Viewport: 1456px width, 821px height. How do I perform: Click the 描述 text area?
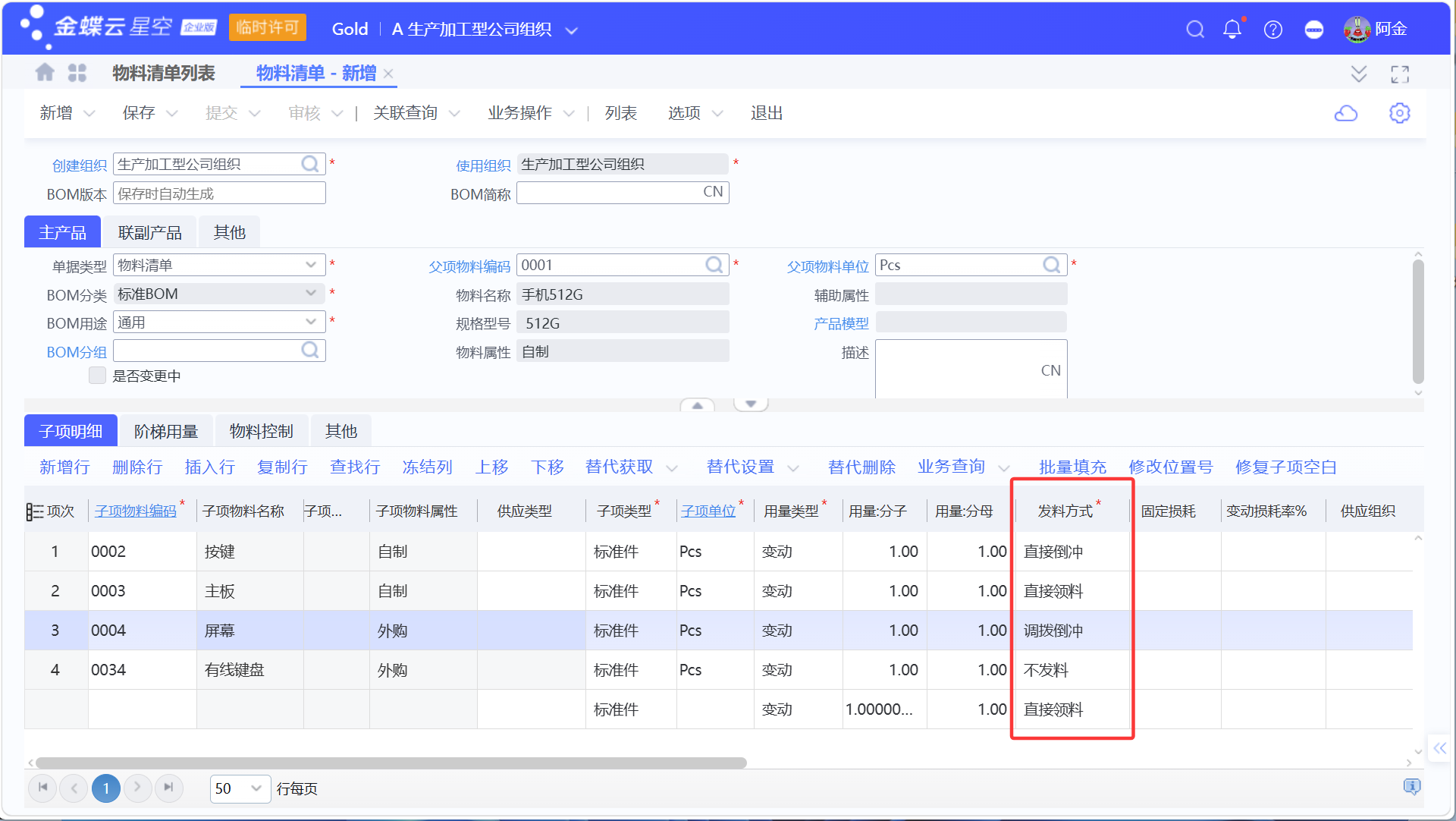tap(971, 370)
